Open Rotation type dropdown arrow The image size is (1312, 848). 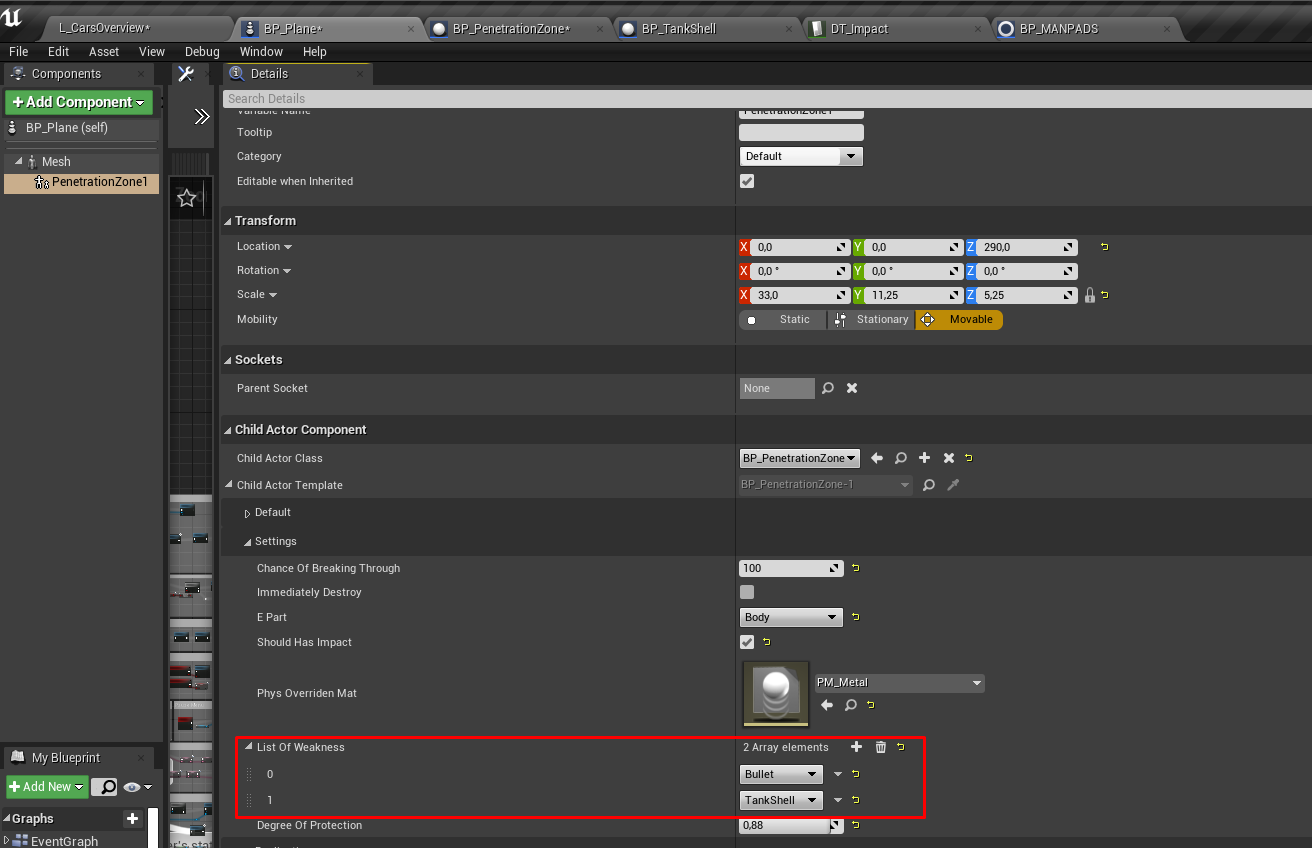coord(287,271)
